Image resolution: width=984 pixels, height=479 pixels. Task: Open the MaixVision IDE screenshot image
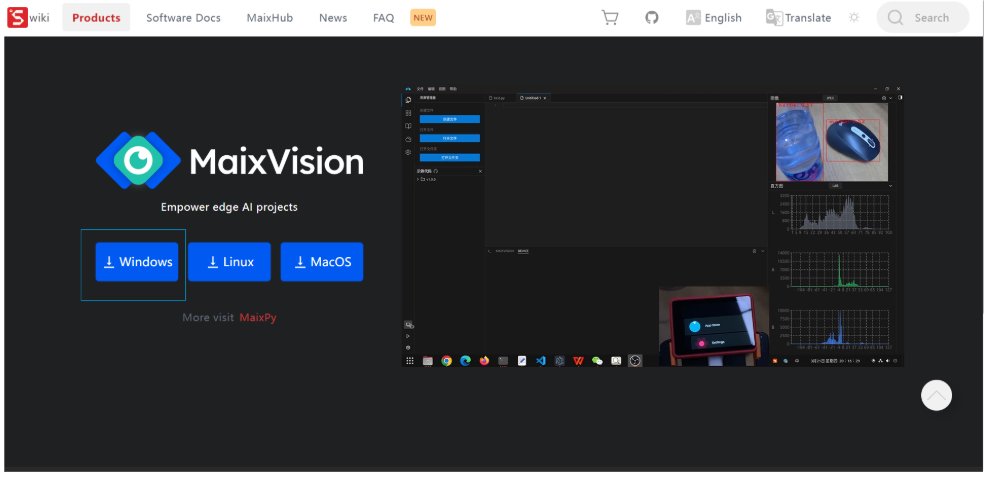tap(653, 226)
